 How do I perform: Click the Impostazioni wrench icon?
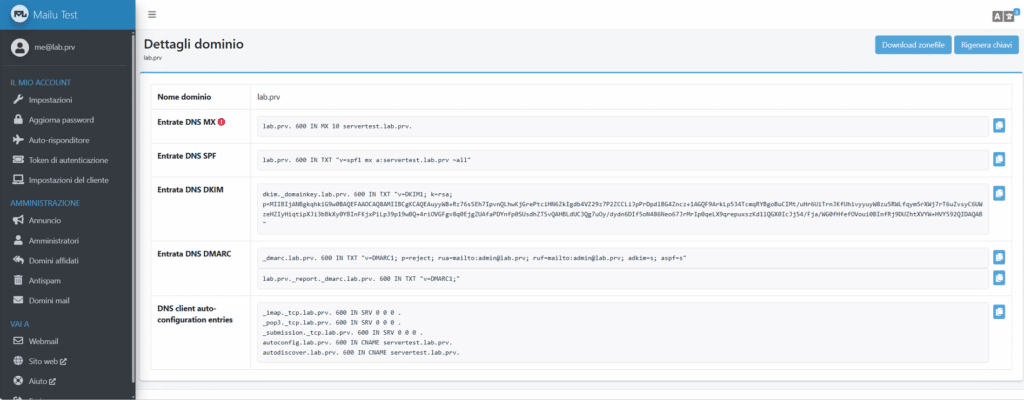[x=18, y=100]
